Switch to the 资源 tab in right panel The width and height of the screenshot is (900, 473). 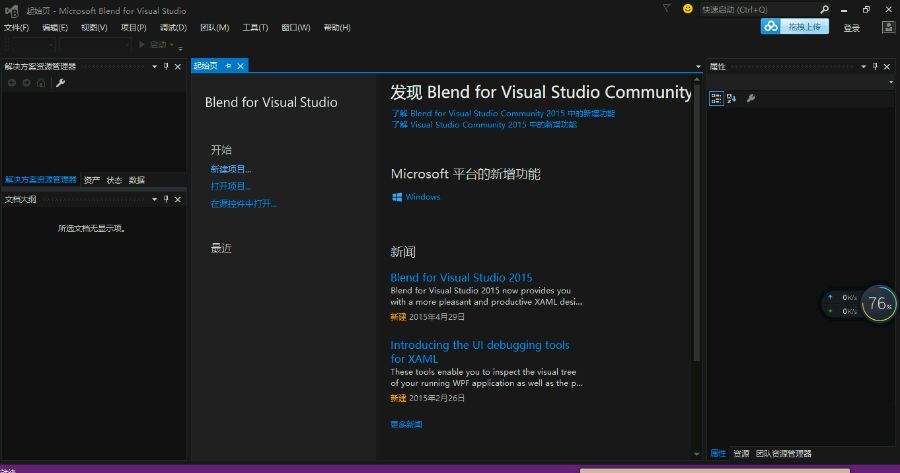pyautogui.click(x=741, y=453)
